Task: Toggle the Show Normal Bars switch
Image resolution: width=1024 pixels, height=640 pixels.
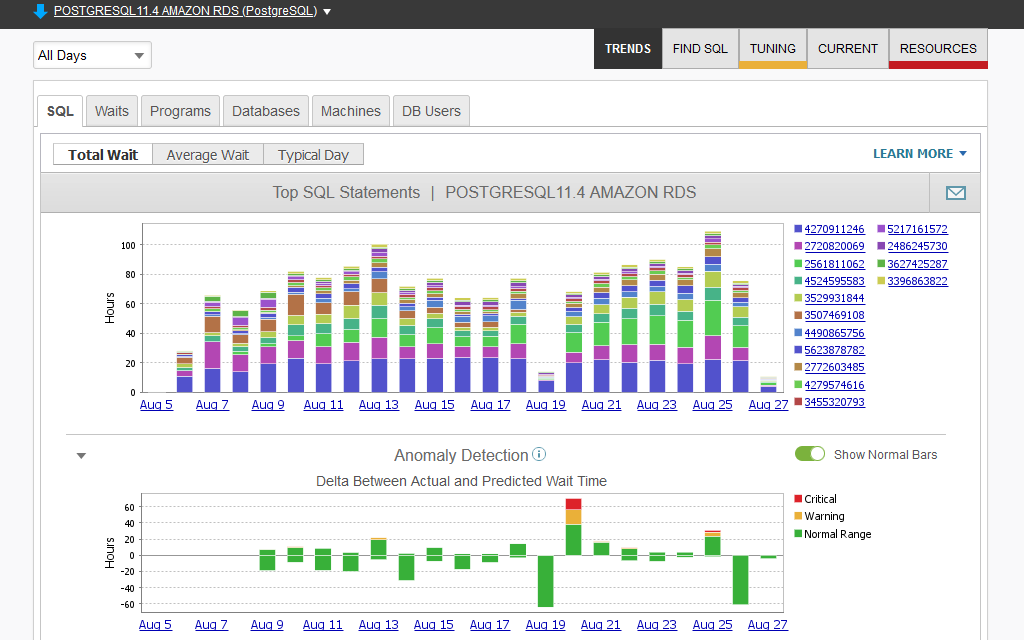Action: (x=810, y=455)
